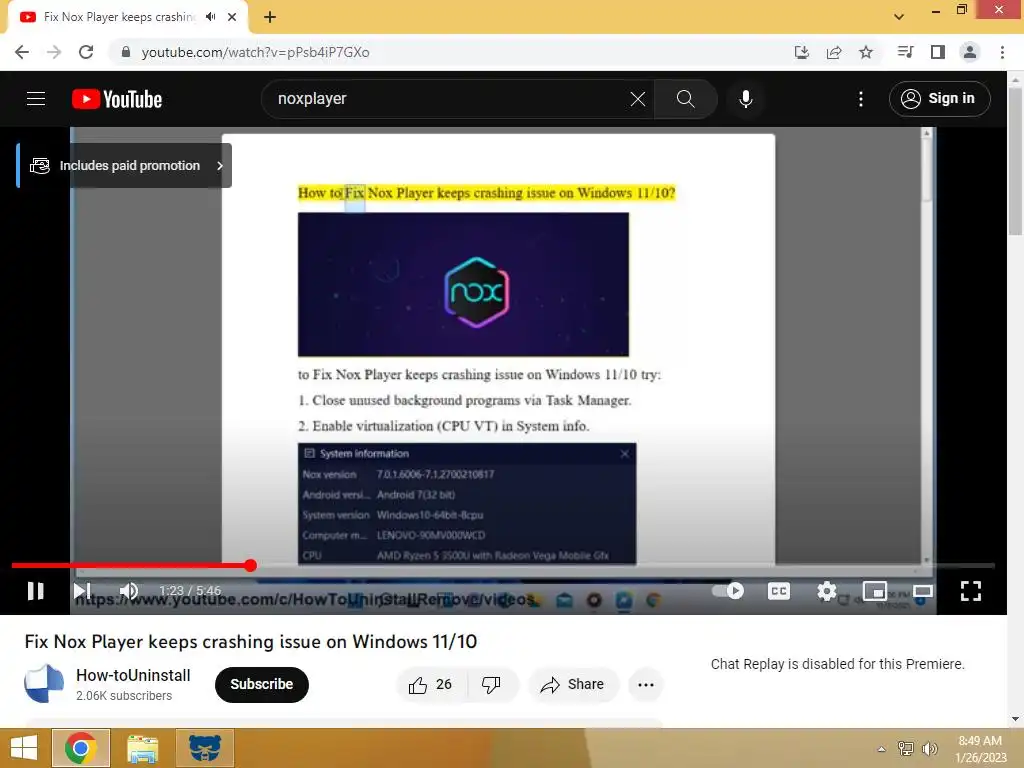The height and width of the screenshot is (768, 1024).
Task: Open a new browser tab
Action: [x=270, y=17]
